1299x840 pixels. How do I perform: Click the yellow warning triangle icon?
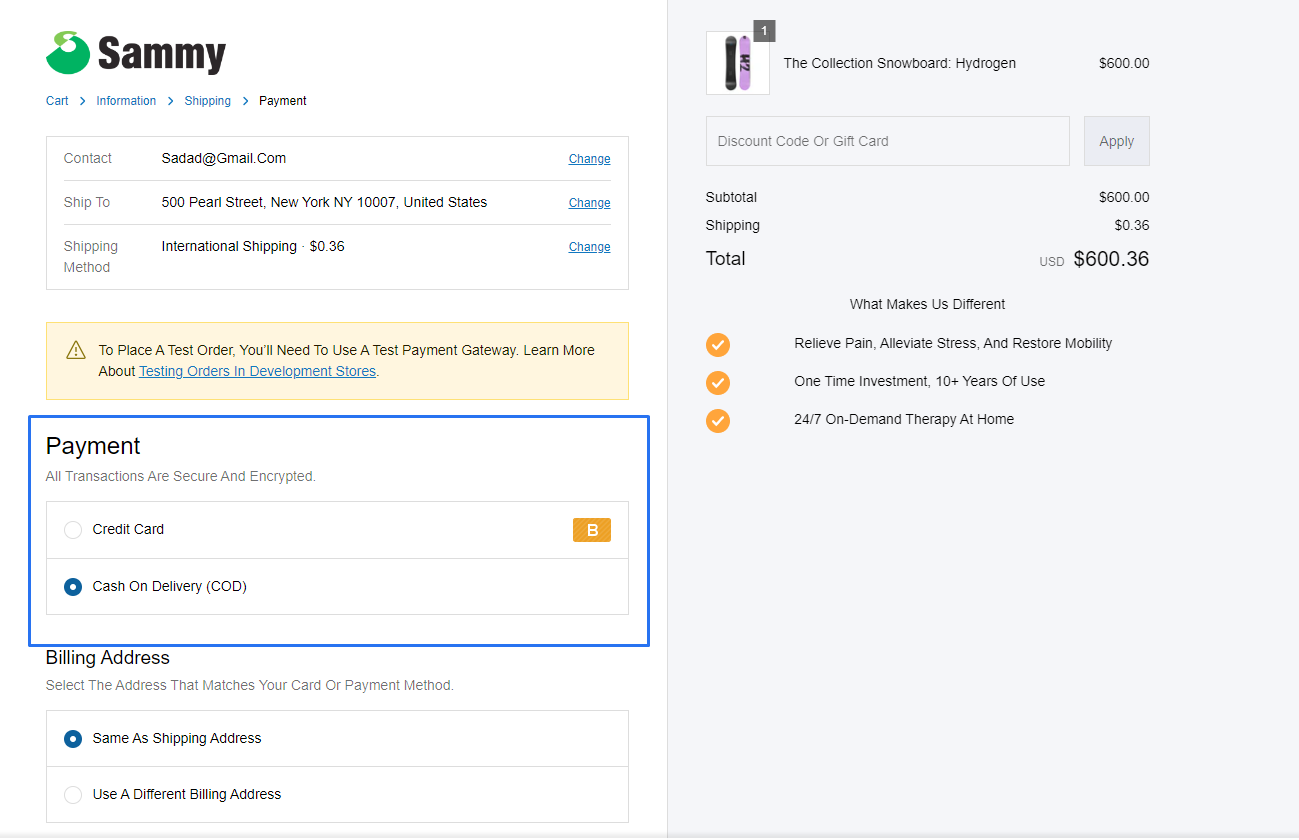[75, 351]
